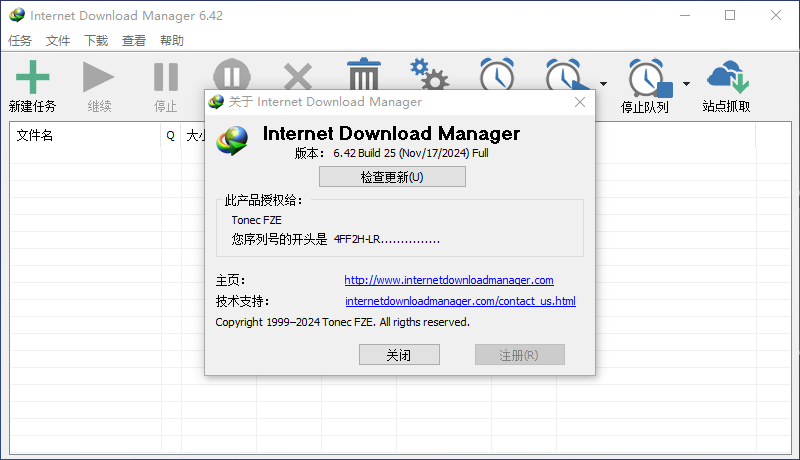Click the trash can delete-completed icon
800x460 pixels.
point(364,74)
